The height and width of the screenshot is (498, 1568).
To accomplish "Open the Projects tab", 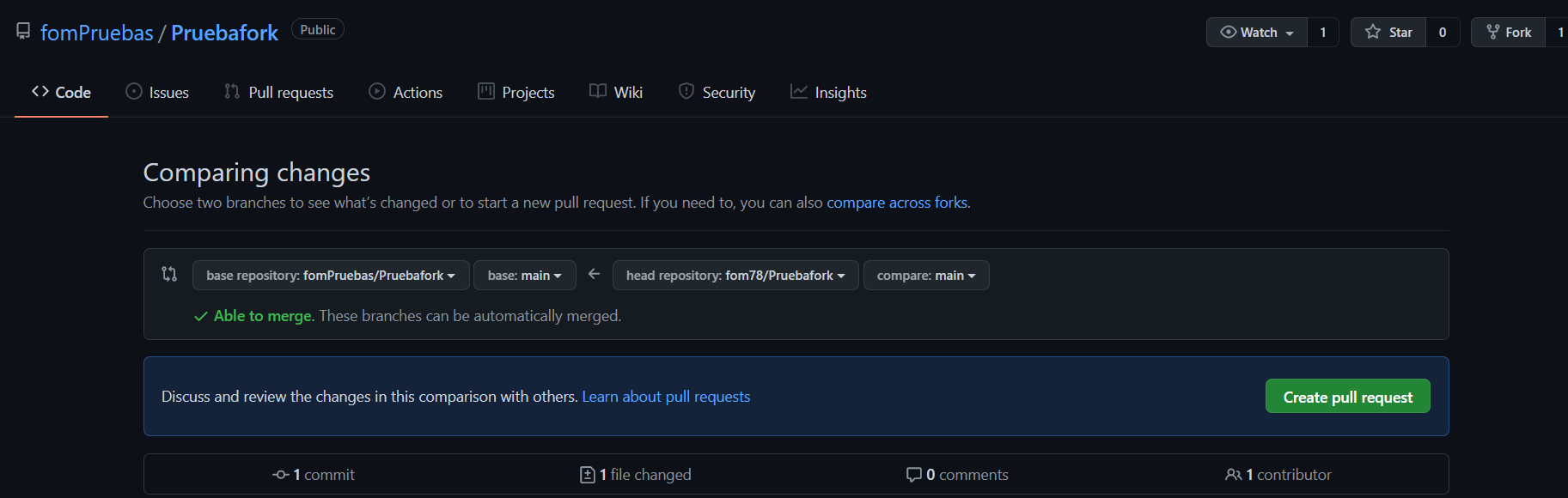I will coord(516,92).
